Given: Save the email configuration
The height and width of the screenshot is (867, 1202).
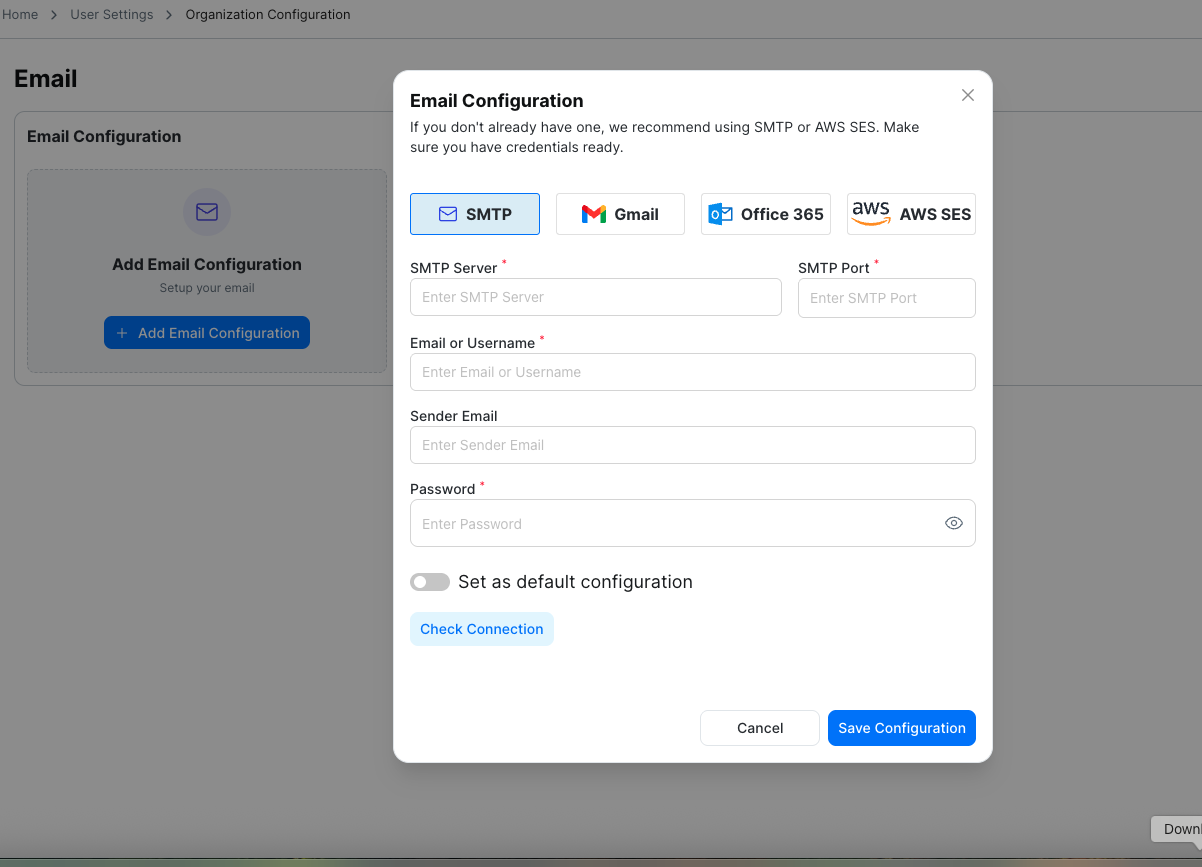Looking at the screenshot, I should (x=901, y=727).
